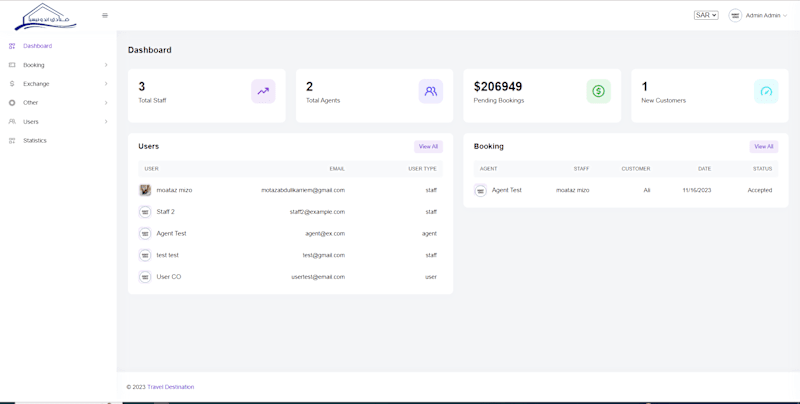The image size is (800, 404).
Task: Click the Exchange dollar icon
Action: click(x=12, y=84)
